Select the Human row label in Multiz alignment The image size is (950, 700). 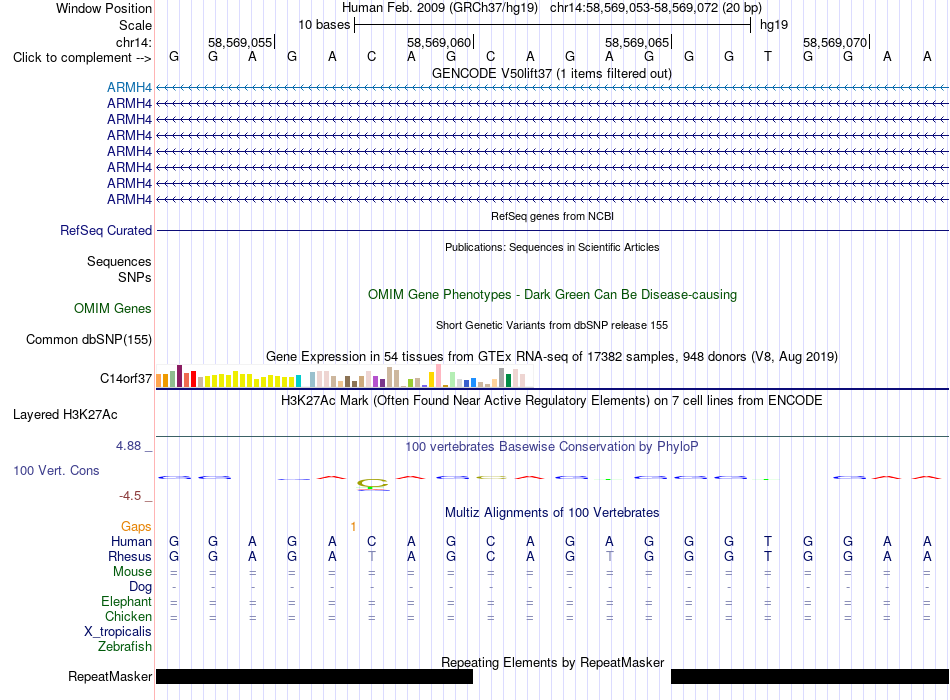point(131,541)
